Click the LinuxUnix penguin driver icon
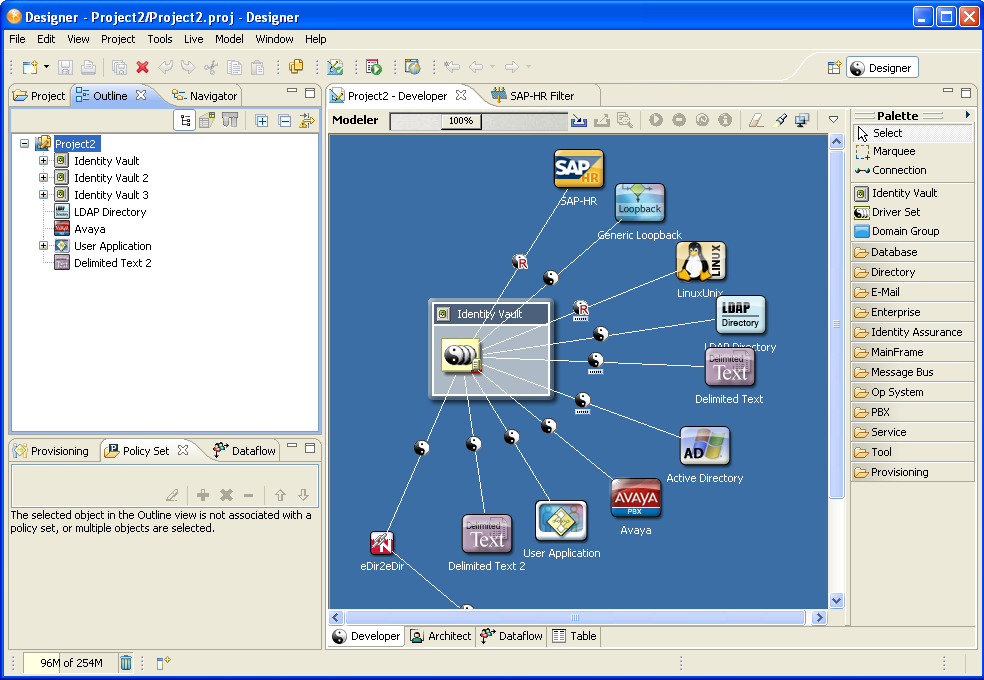Viewport: 984px width, 680px height. point(701,262)
